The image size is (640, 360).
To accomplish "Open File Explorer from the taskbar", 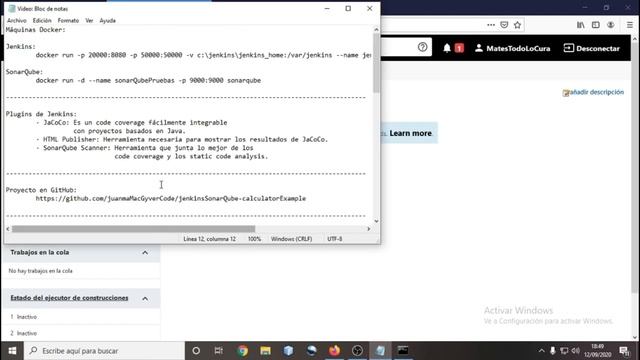I will [x=265, y=351].
